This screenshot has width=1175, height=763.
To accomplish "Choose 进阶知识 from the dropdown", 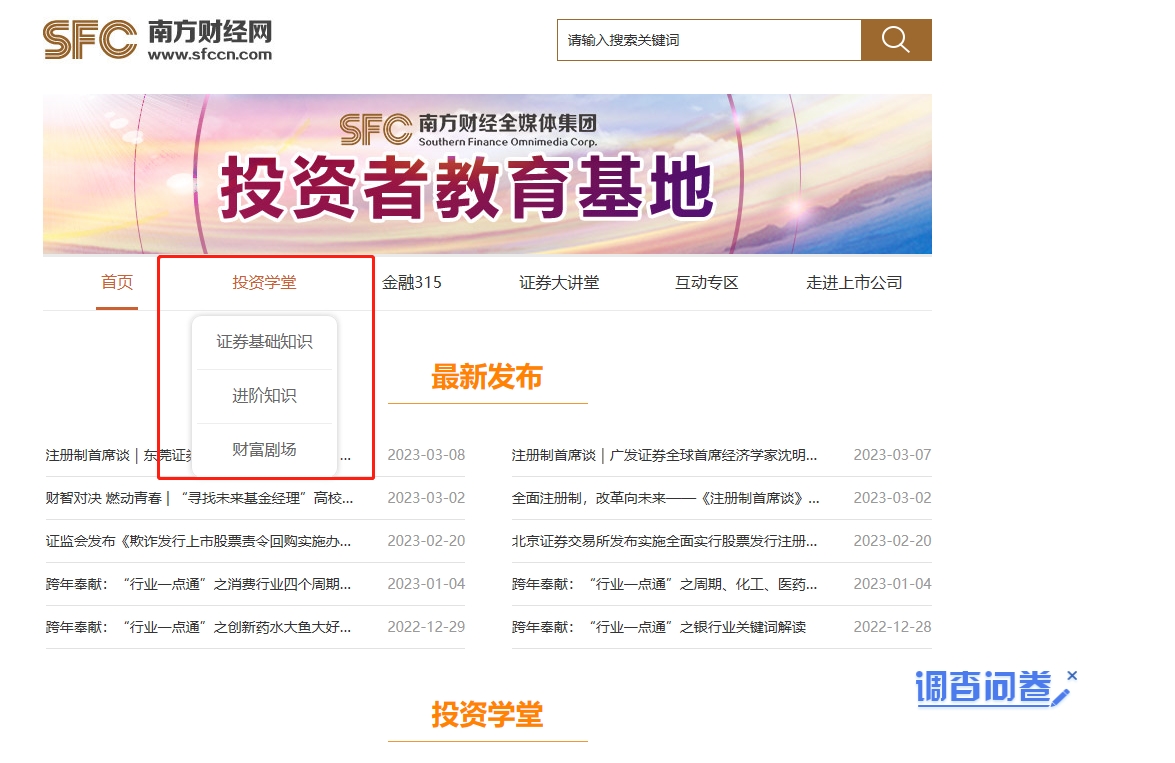I will click(x=265, y=396).
